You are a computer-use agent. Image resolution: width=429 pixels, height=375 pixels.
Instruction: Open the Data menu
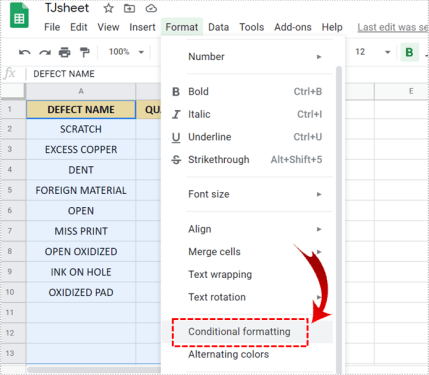(218, 27)
